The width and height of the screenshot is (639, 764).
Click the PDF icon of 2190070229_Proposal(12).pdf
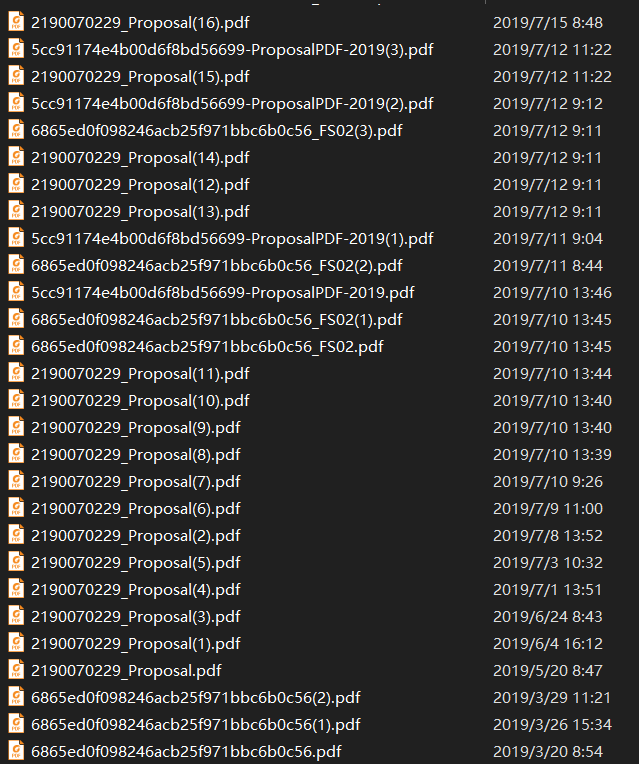pyautogui.click(x=16, y=184)
